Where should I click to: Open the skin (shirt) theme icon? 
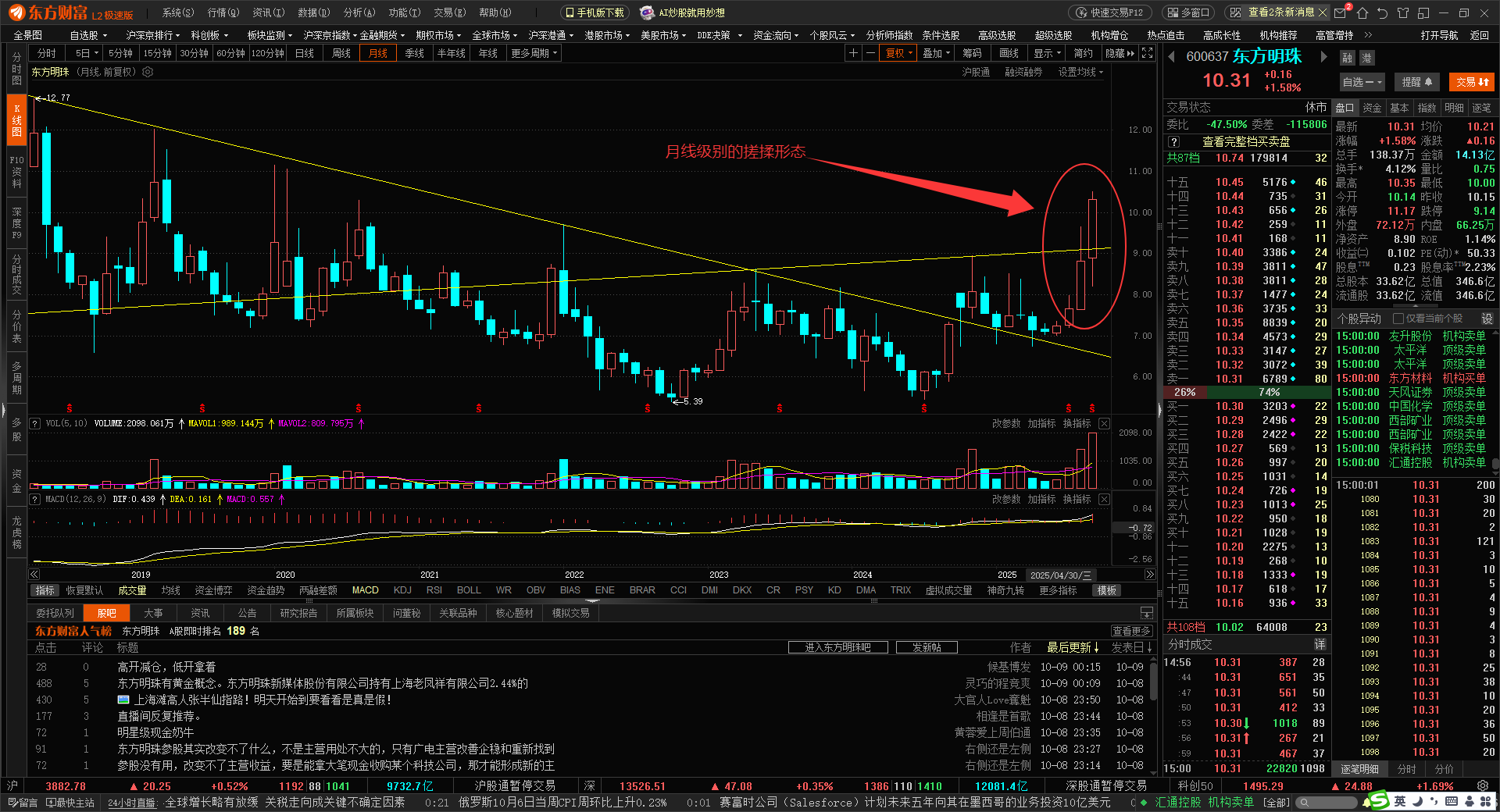pos(1403,12)
